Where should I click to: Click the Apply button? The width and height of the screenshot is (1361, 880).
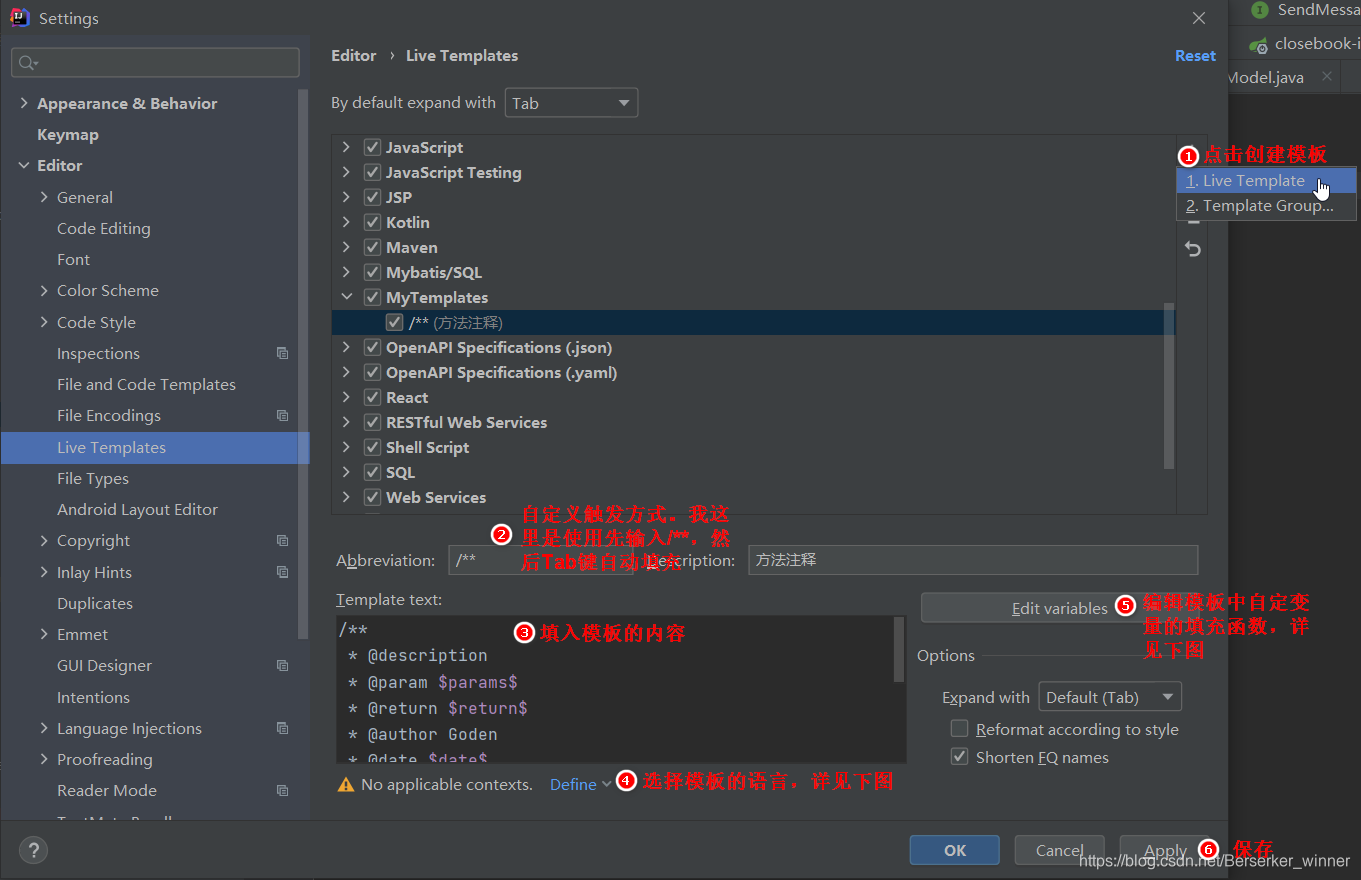tap(1165, 850)
